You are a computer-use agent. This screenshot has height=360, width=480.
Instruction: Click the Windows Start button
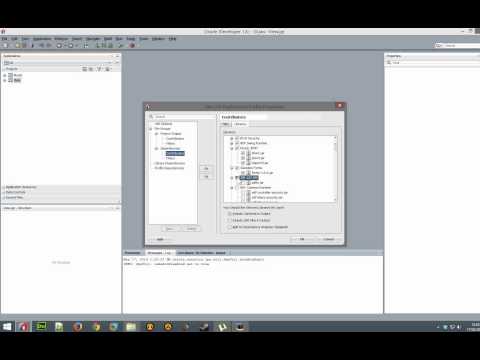(x=7, y=327)
